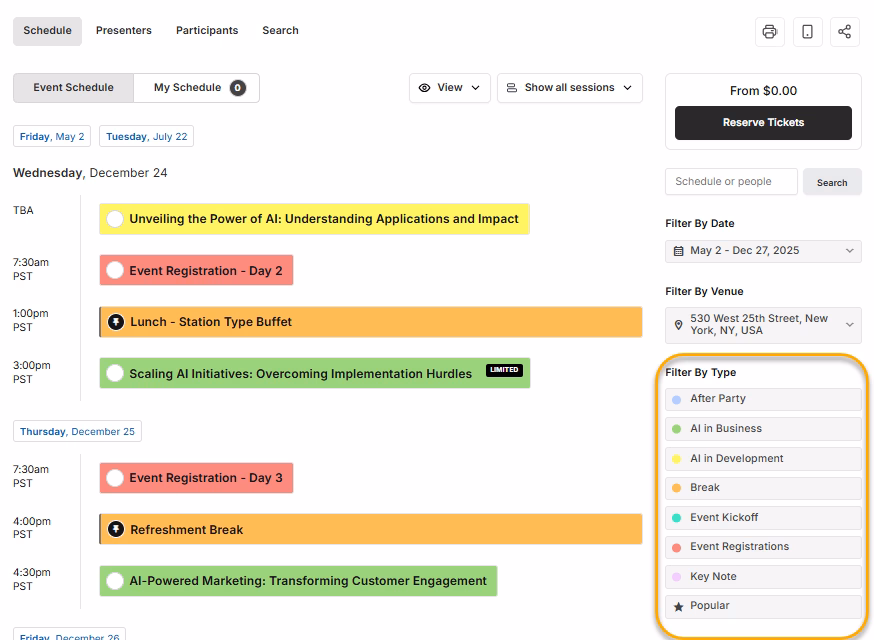Click the Search button beside the input
The width and height of the screenshot is (874, 640).
pyautogui.click(x=832, y=182)
